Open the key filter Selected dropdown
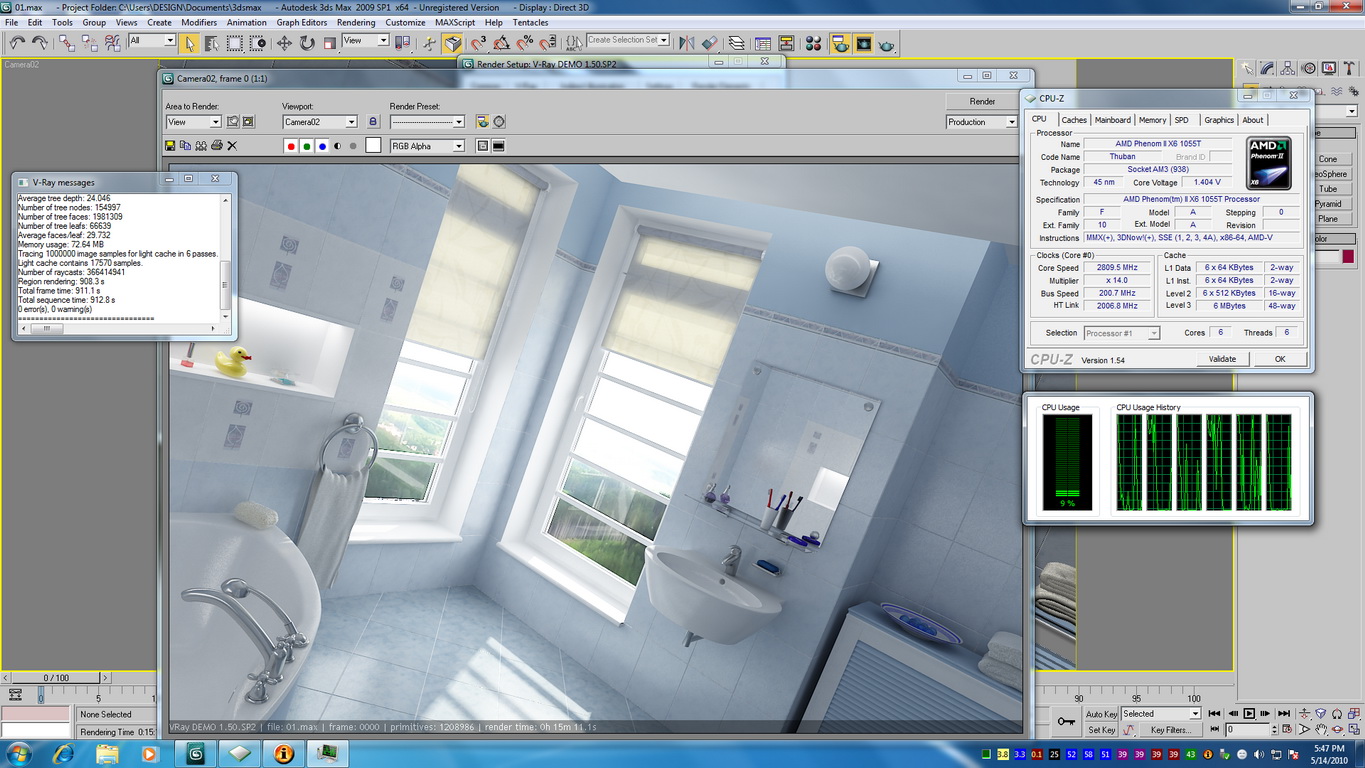 1161,714
